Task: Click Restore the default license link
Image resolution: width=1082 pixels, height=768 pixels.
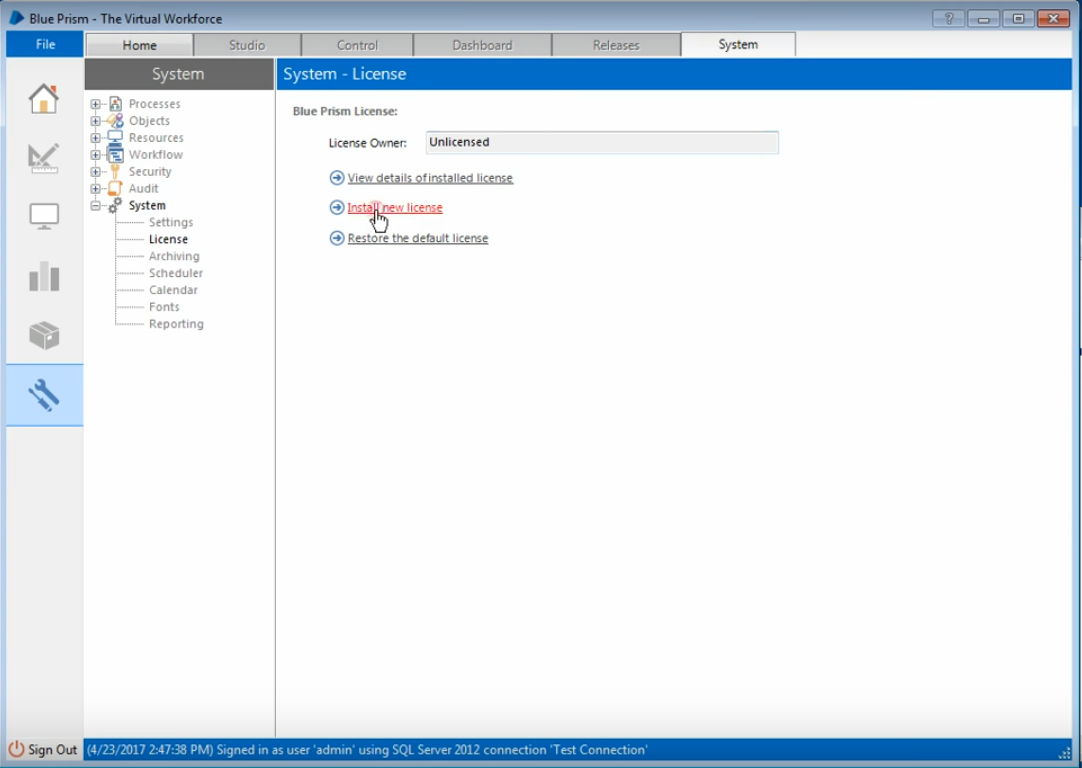Action: pyautogui.click(x=417, y=238)
